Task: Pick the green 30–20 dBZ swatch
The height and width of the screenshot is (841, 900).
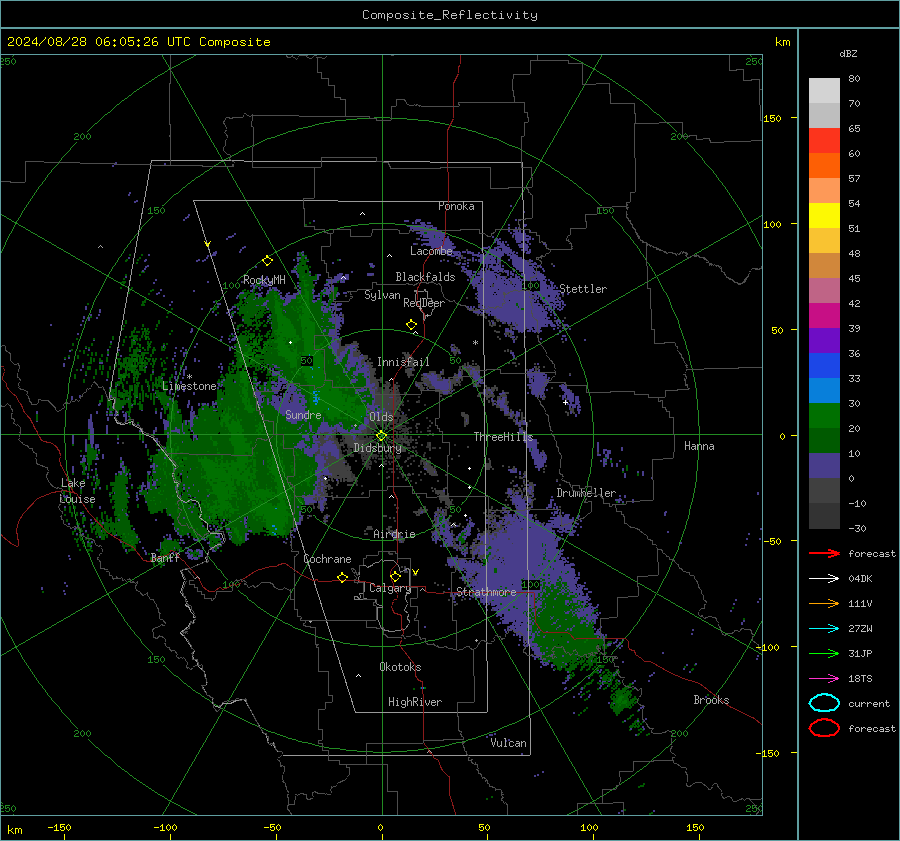Action: [x=824, y=416]
